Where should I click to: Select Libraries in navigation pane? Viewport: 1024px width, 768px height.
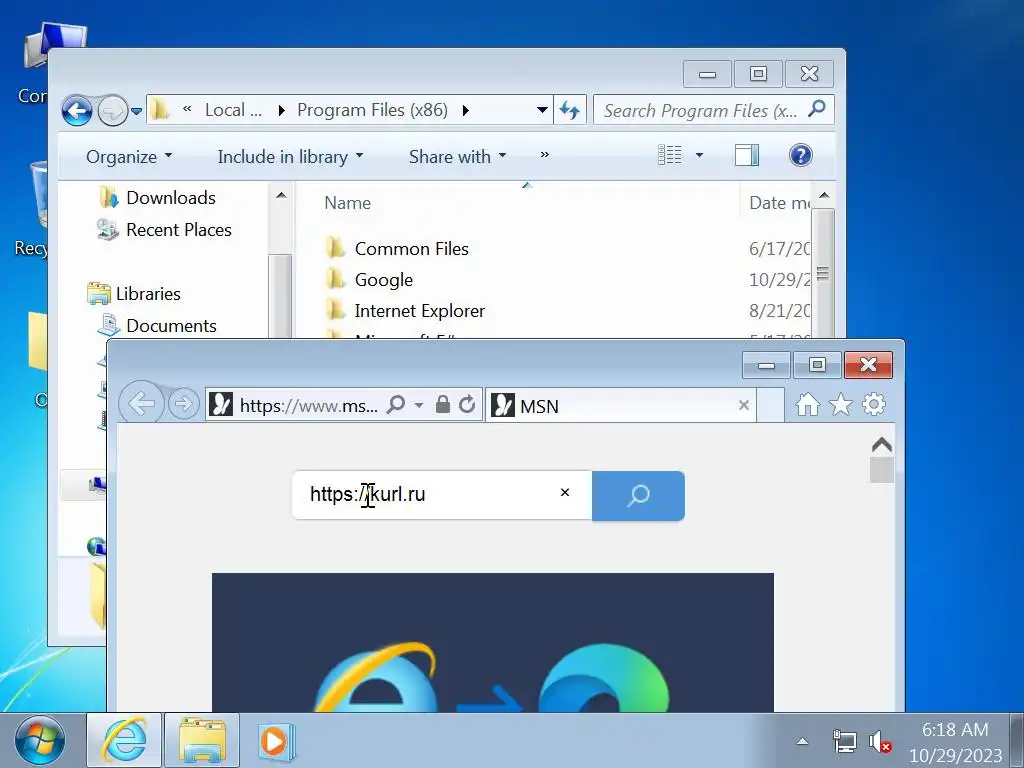point(148,294)
